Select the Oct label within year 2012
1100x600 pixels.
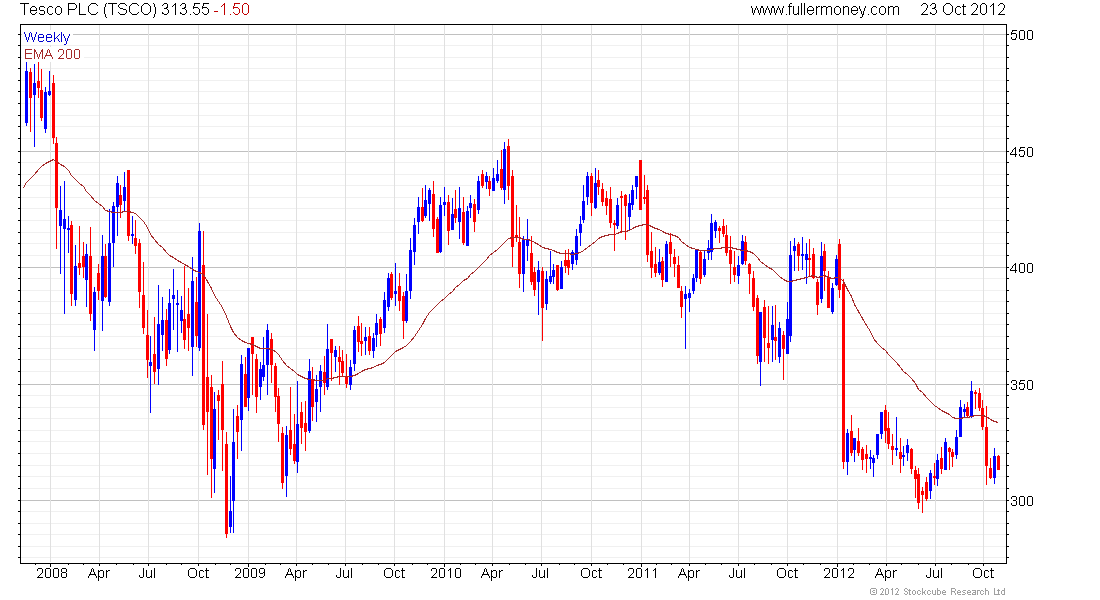coord(983,573)
